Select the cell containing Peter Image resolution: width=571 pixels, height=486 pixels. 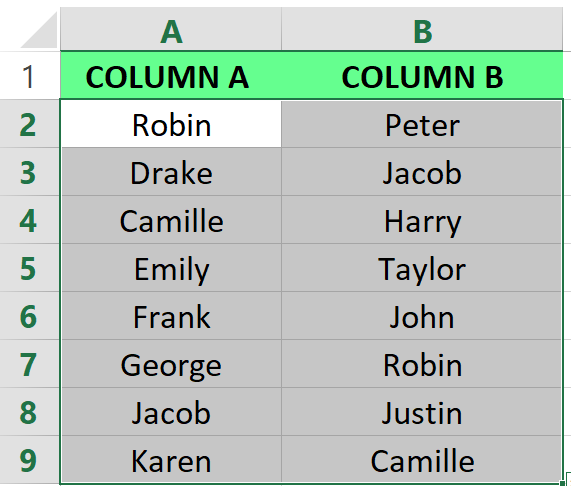(x=421, y=124)
